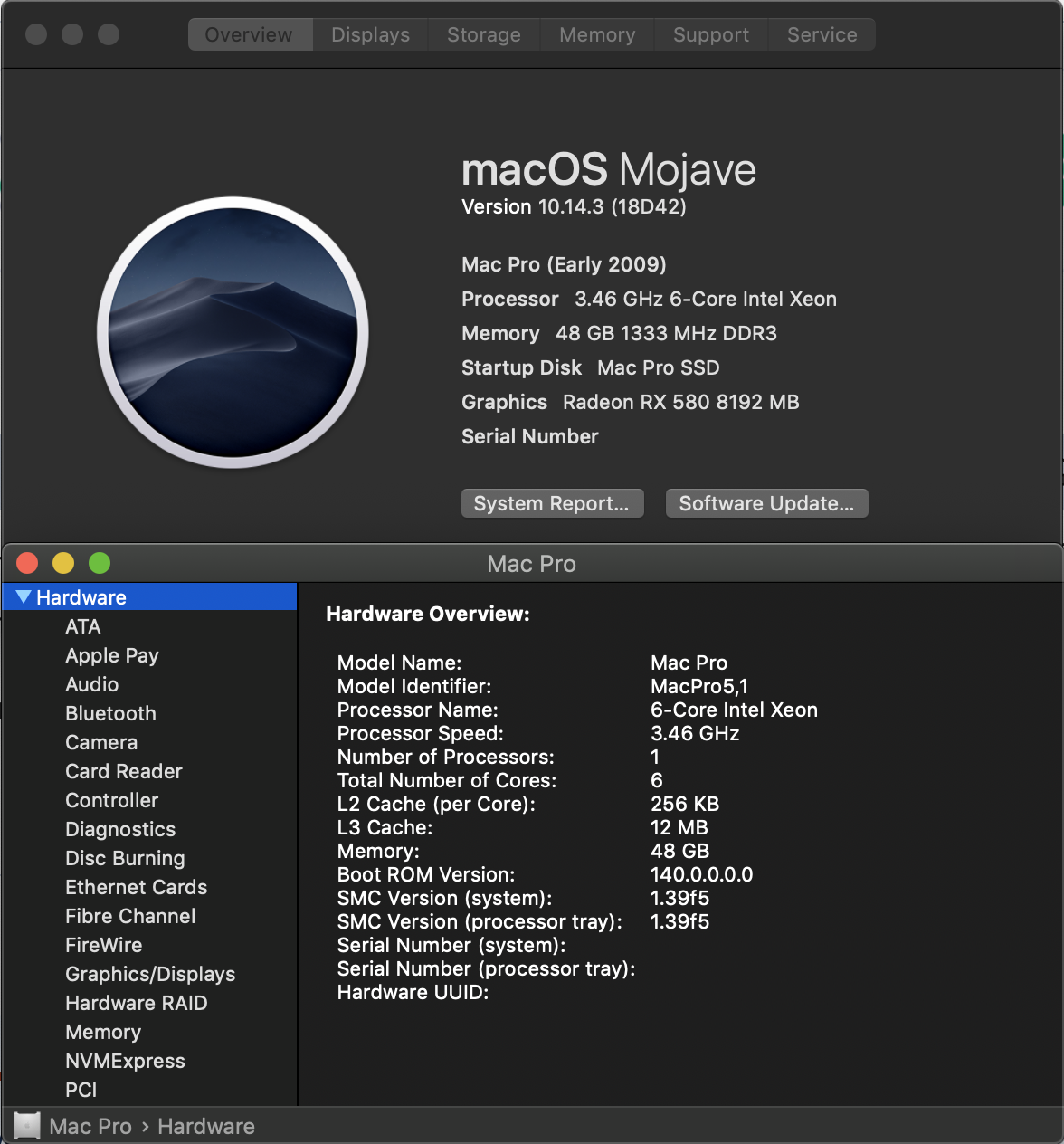Select Memory in the System Report sidebar
Viewport: 1064px width, 1144px height.
103,1032
